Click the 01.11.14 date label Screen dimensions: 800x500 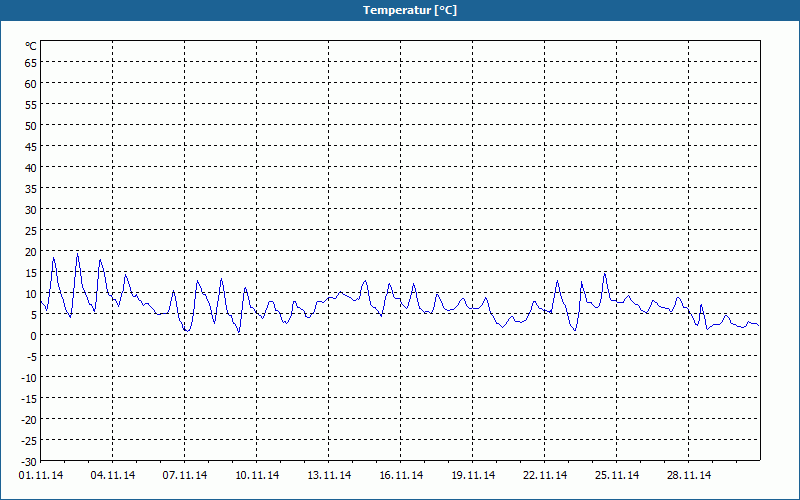click(x=41, y=476)
